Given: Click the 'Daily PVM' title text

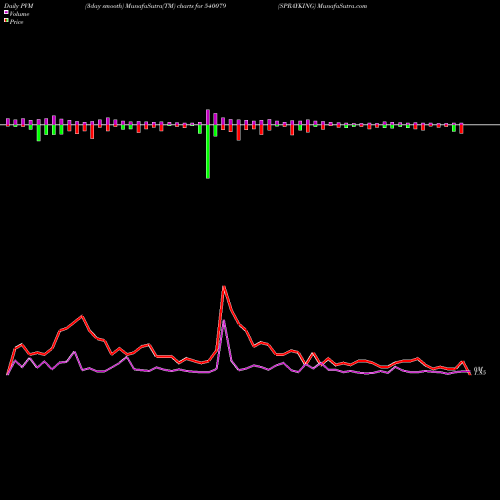Looking at the screenshot, I should [x=19, y=6].
